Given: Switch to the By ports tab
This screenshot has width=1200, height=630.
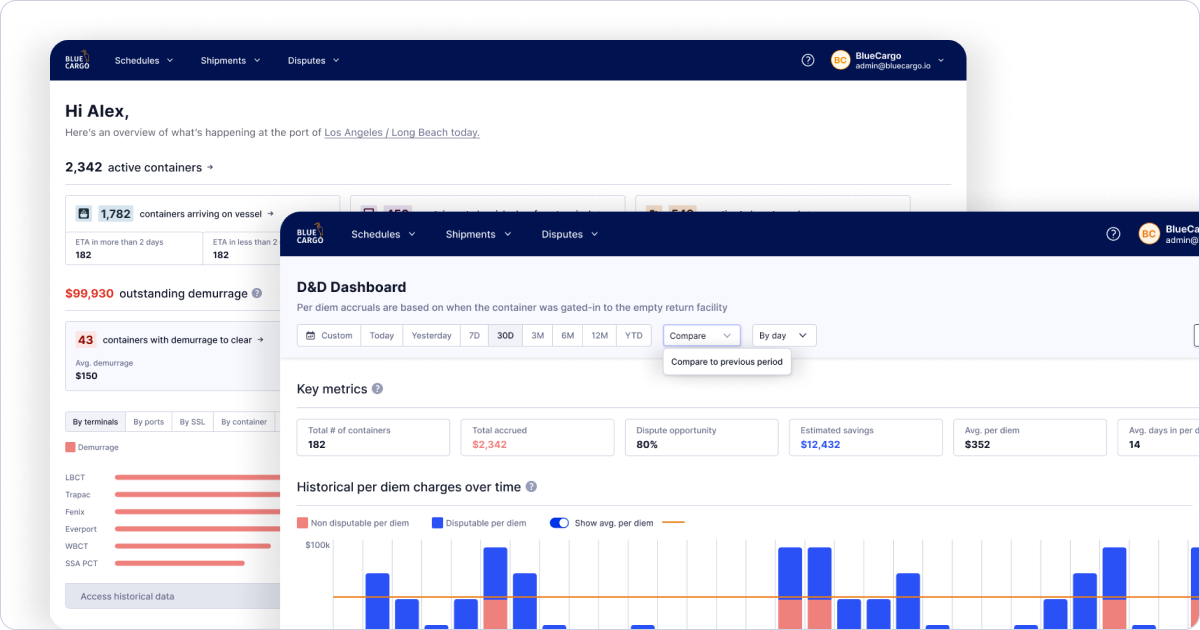Looking at the screenshot, I should click(148, 422).
